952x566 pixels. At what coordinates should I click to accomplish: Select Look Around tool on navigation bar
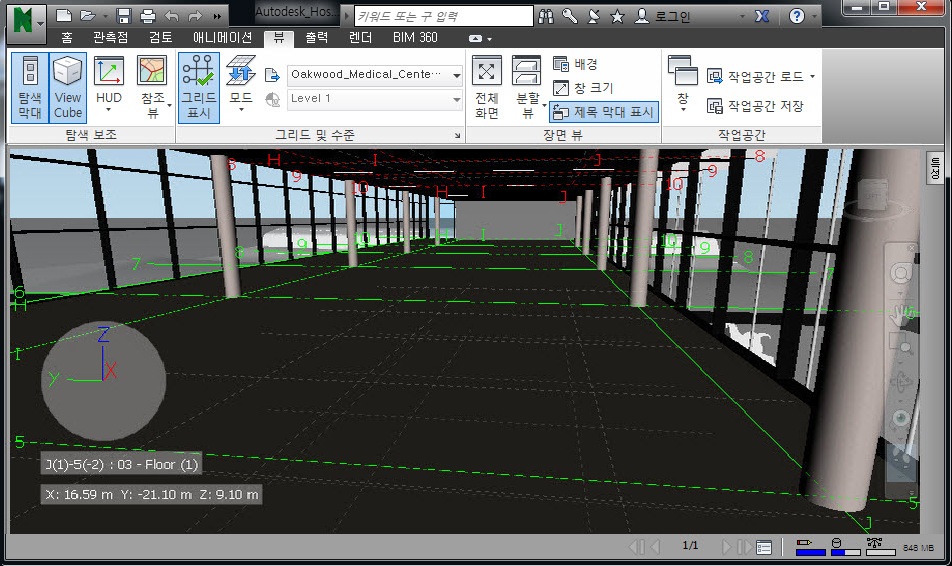click(901, 418)
